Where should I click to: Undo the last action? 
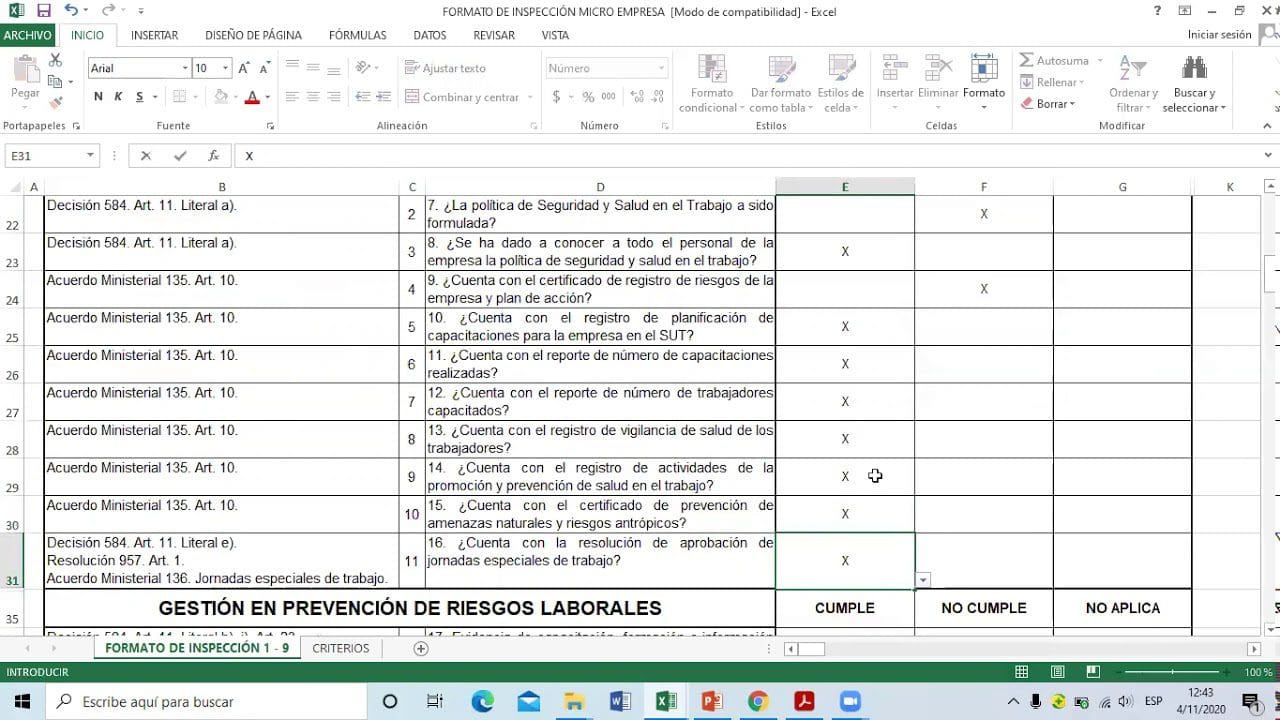click(70, 11)
